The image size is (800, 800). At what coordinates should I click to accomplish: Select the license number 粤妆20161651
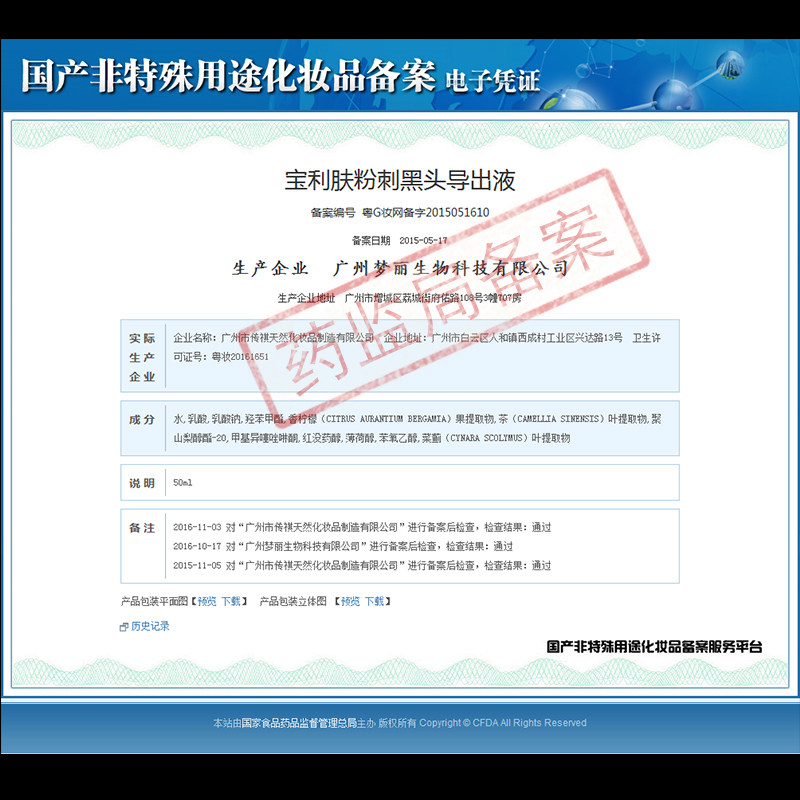pyautogui.click(x=240, y=357)
